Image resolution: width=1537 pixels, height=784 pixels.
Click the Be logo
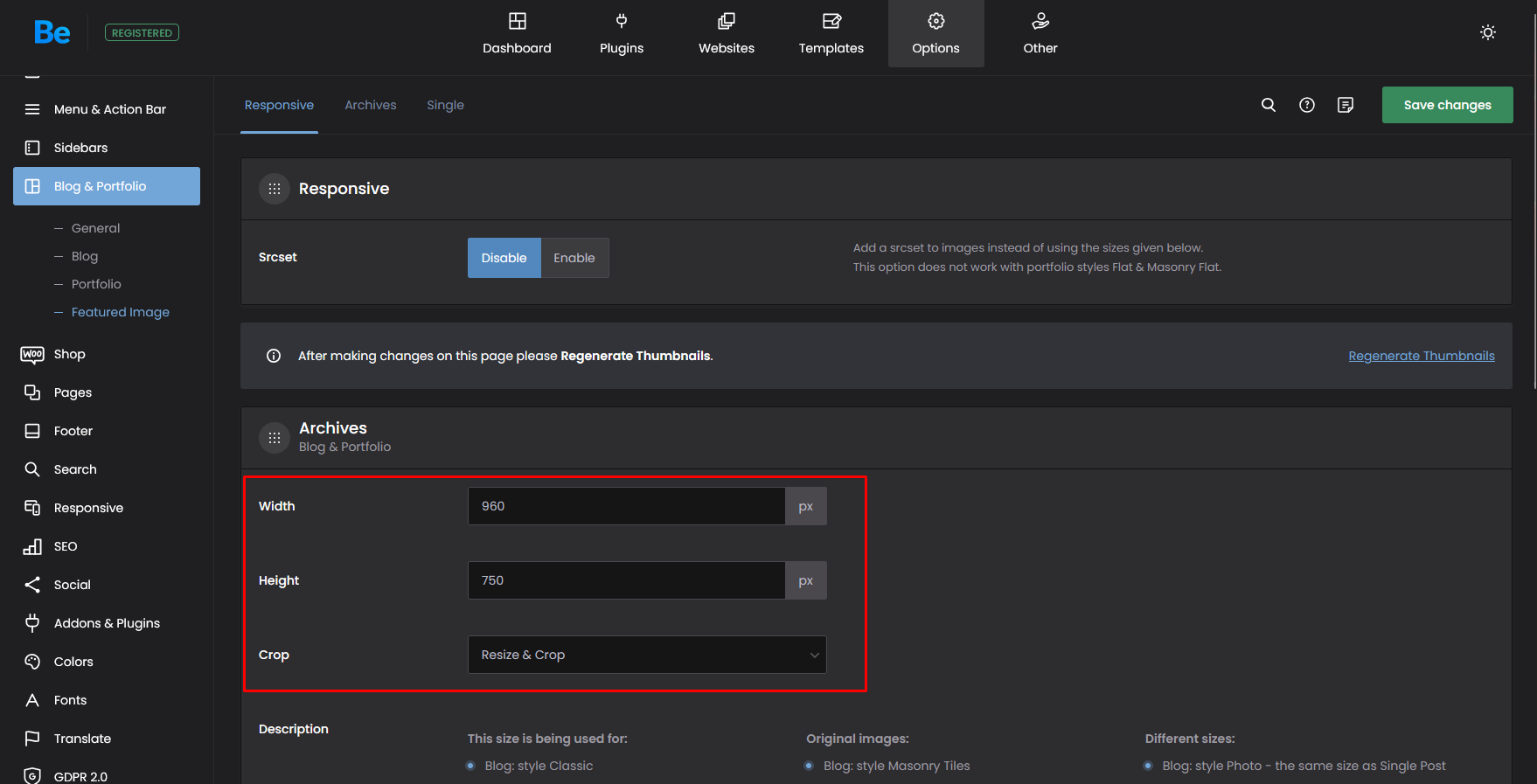pos(52,32)
